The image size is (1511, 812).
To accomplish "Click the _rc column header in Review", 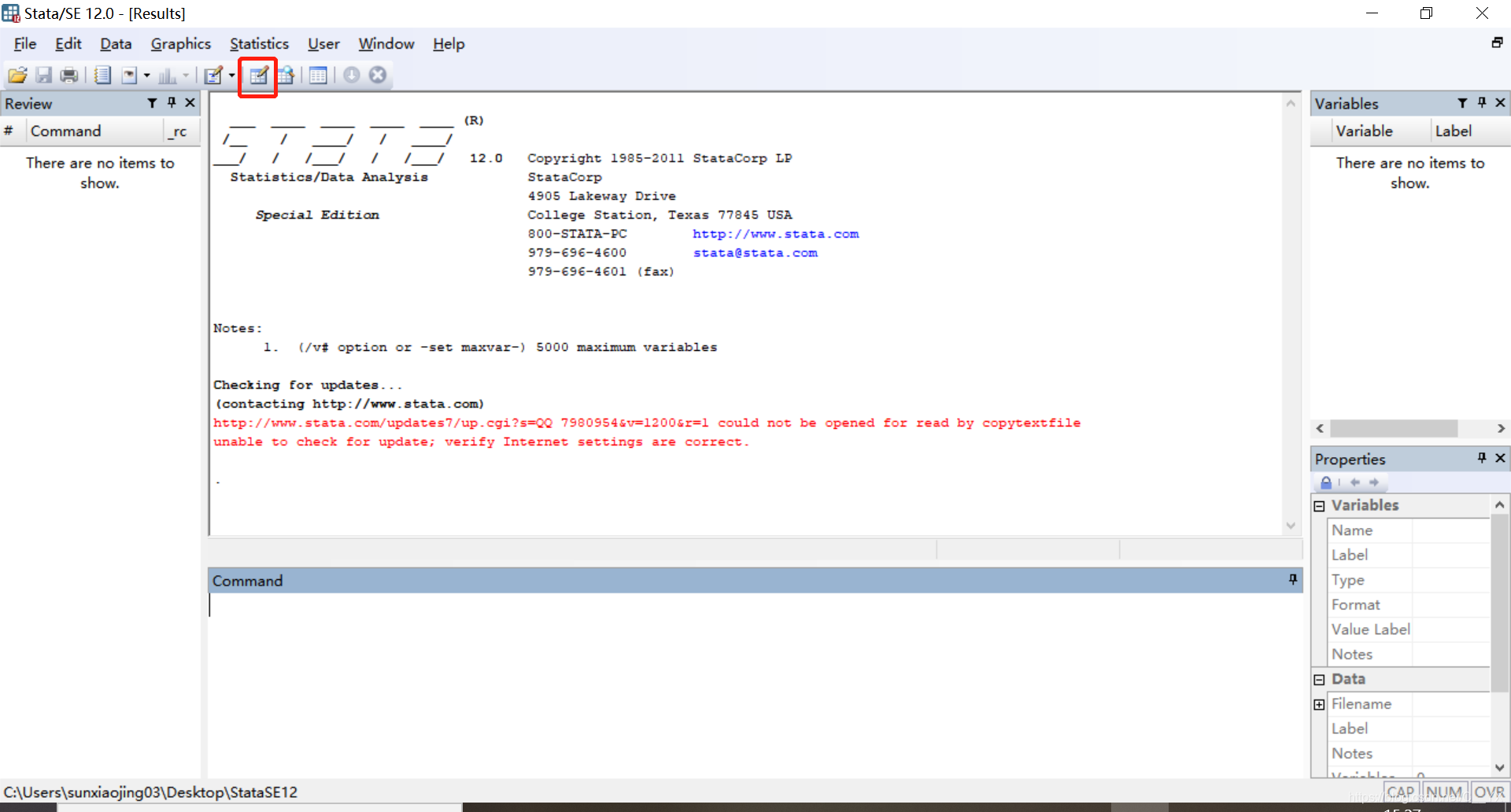I will click(x=181, y=131).
